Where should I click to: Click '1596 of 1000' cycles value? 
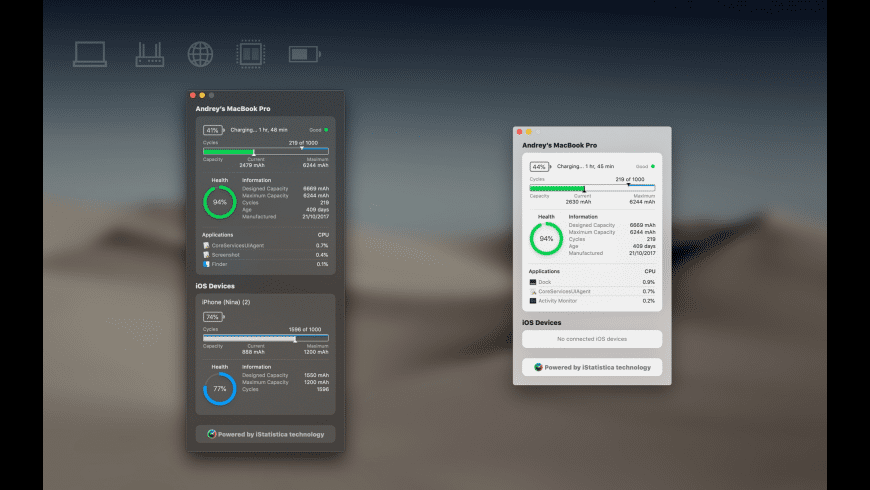(x=305, y=330)
